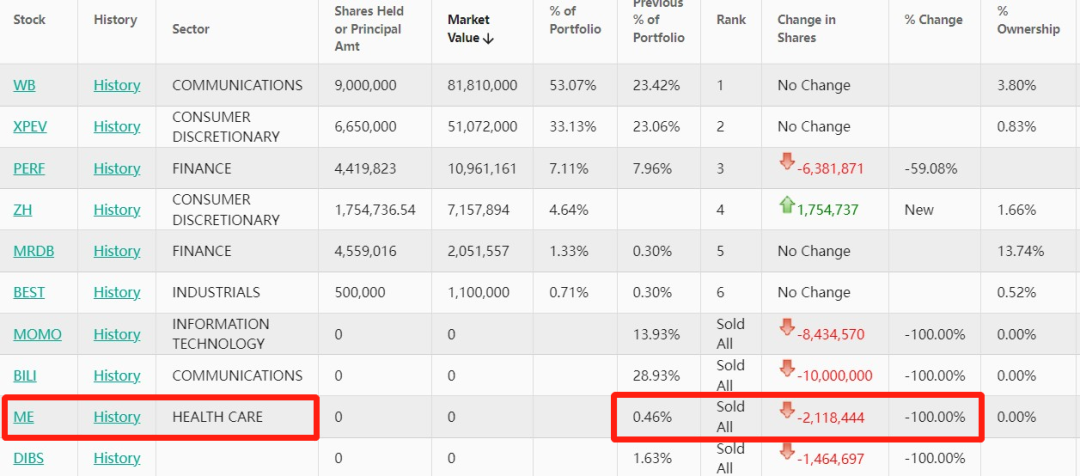
Task: Click the red down arrow in PERF row
Action: [787, 163]
